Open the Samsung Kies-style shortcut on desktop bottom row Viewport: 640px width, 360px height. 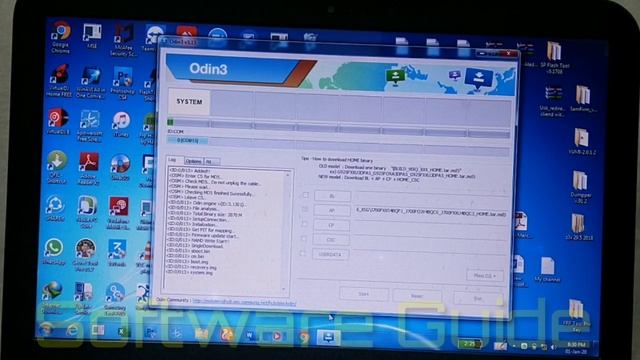pyautogui.click(x=114, y=298)
